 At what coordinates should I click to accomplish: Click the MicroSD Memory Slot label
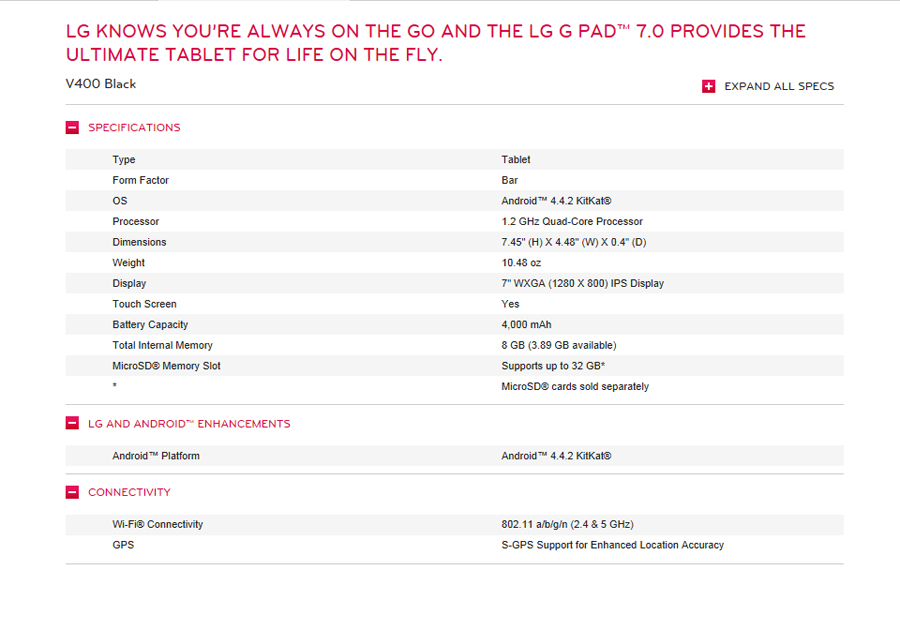166,366
